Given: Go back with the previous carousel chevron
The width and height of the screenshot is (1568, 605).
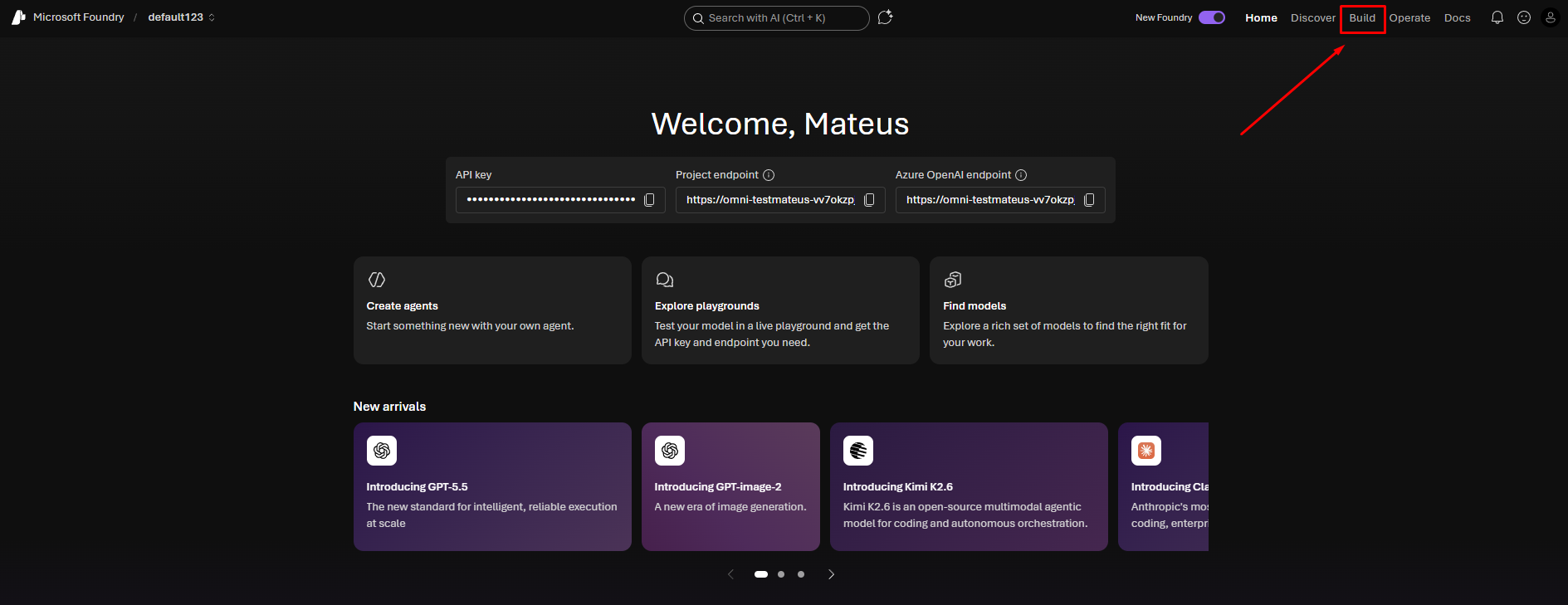Looking at the screenshot, I should [x=730, y=574].
